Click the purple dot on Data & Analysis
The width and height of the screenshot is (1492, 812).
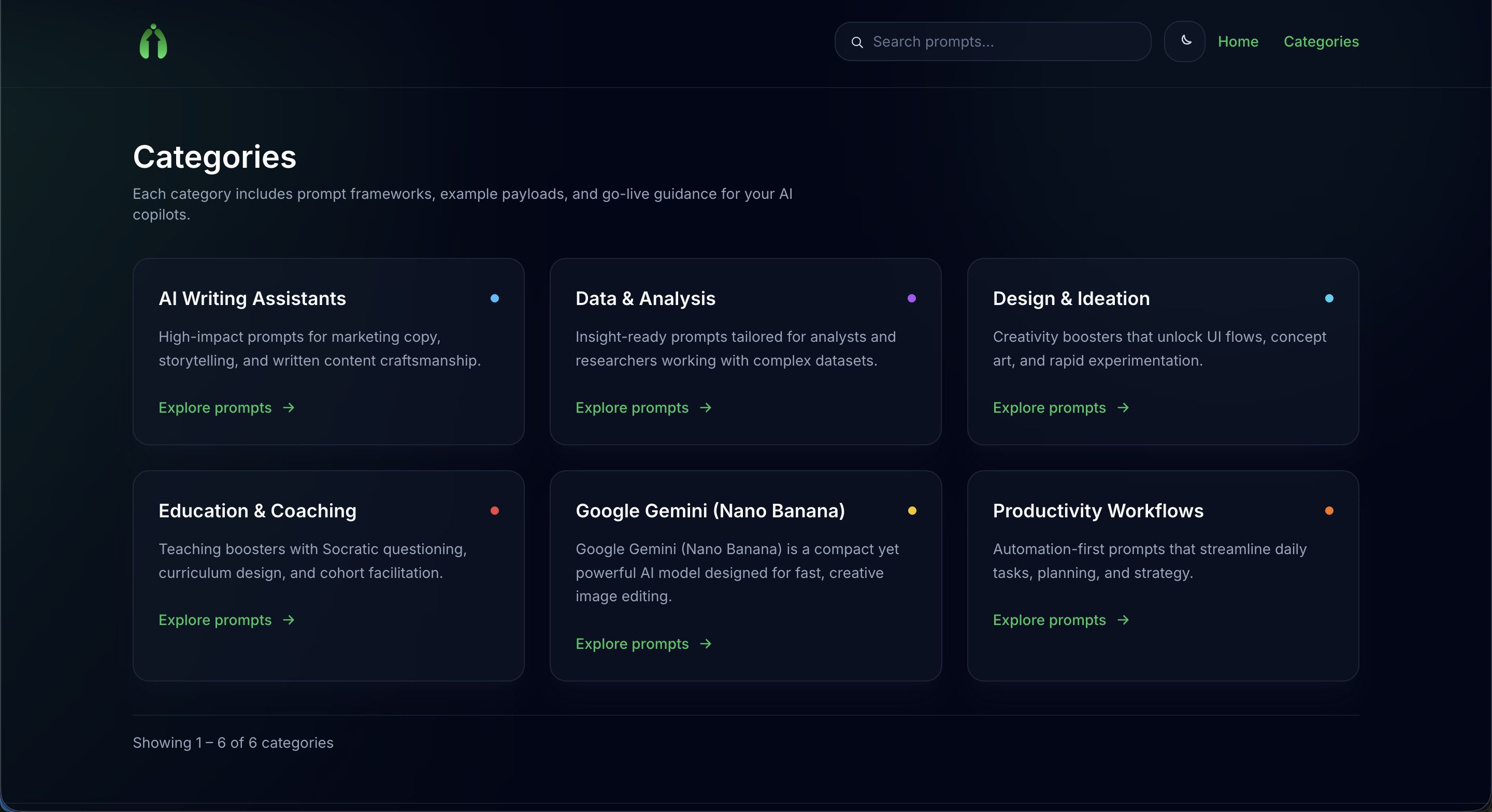[912, 298]
